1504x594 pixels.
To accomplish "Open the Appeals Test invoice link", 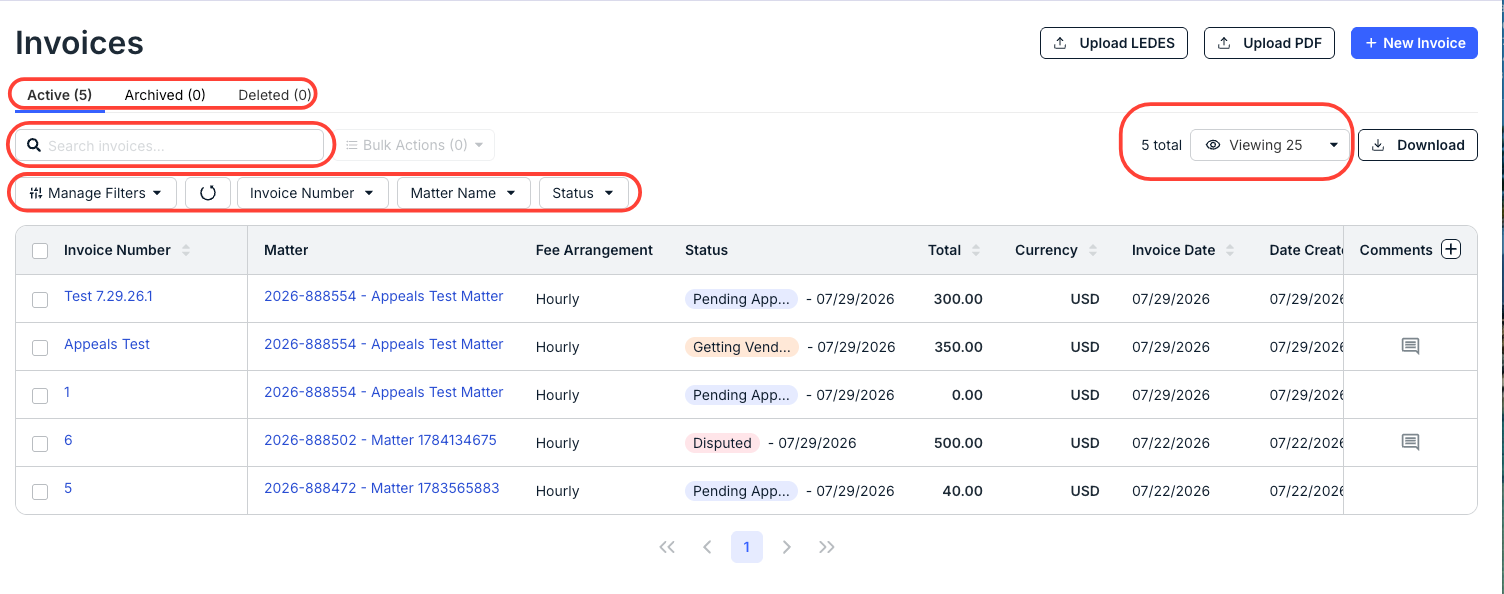I will tap(107, 344).
